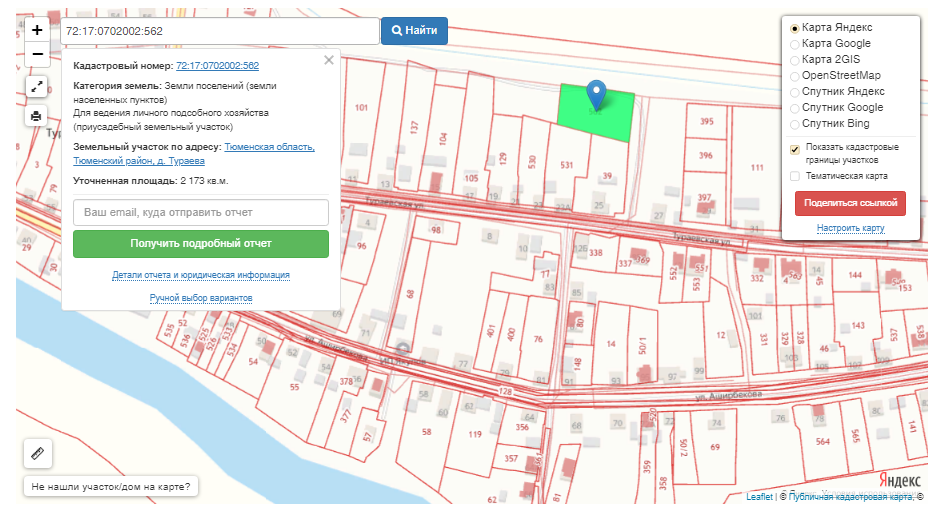Choose OpenStreetMap base layer
The image size is (942, 516).
[x=796, y=76]
